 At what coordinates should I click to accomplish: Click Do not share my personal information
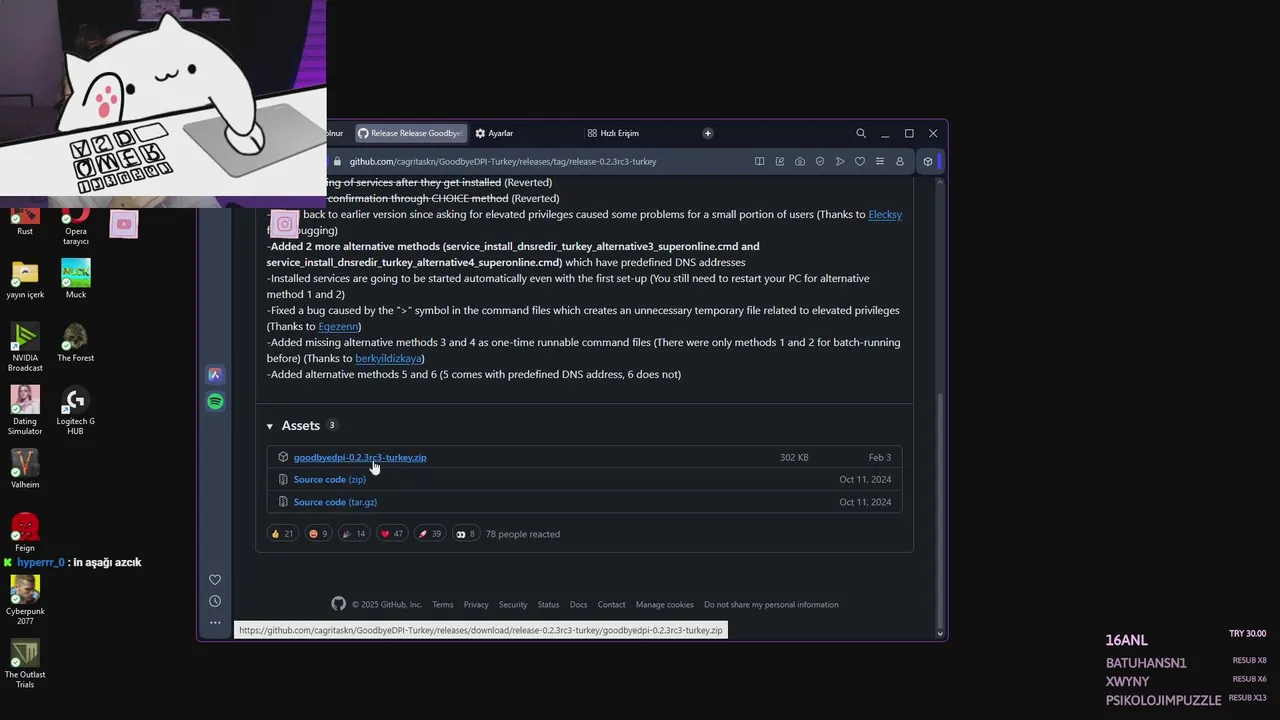tap(771, 604)
